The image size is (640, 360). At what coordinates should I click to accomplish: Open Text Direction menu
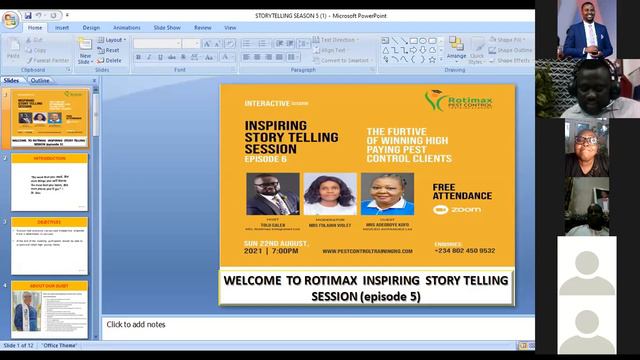[336, 40]
